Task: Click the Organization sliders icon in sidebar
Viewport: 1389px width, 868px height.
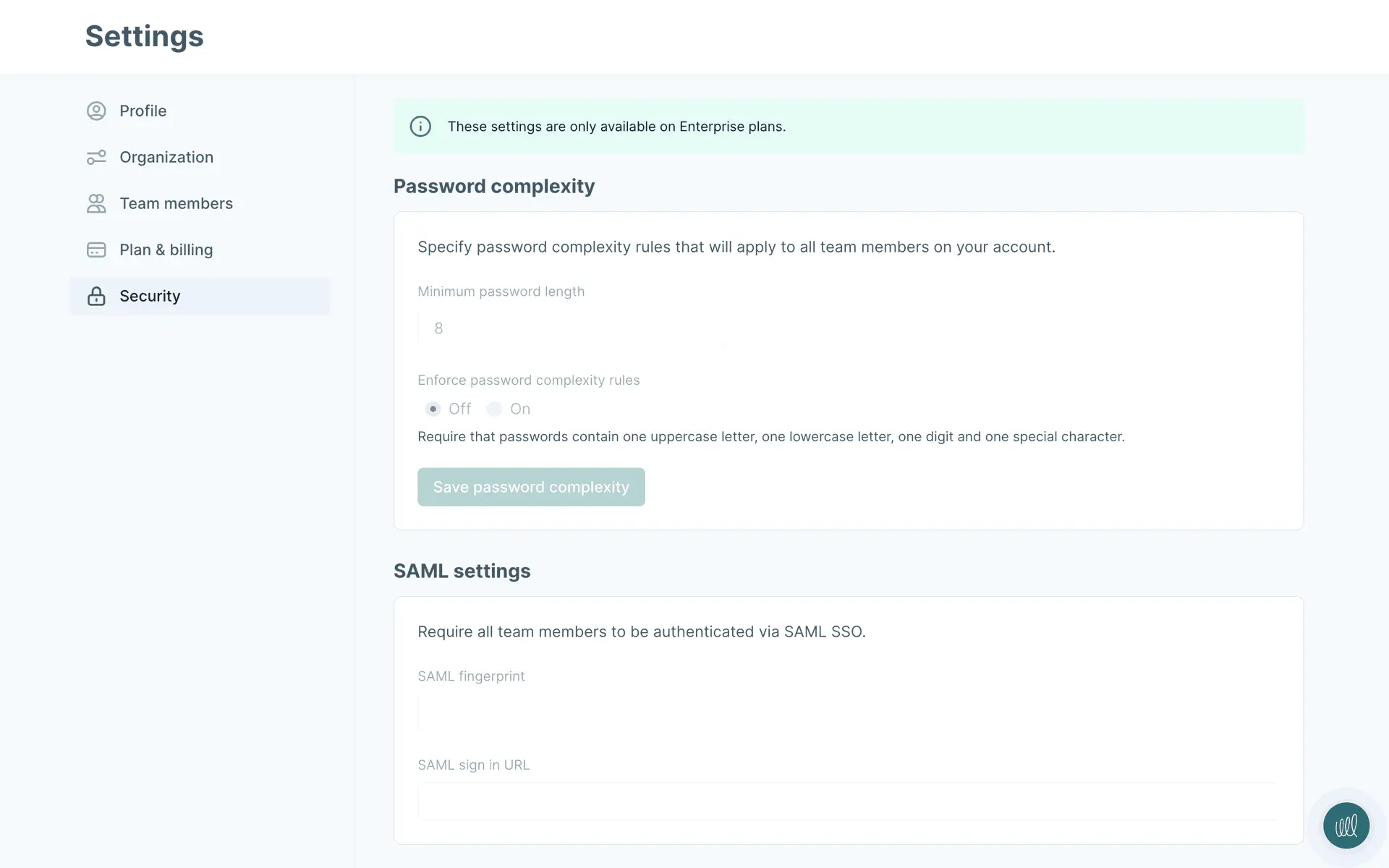Action: pos(96,157)
